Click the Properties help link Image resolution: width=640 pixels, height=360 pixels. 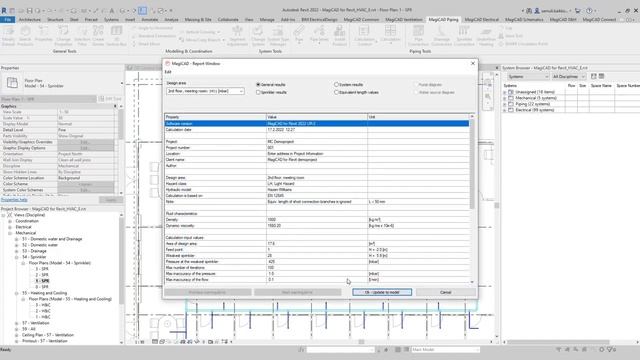tap(14, 200)
